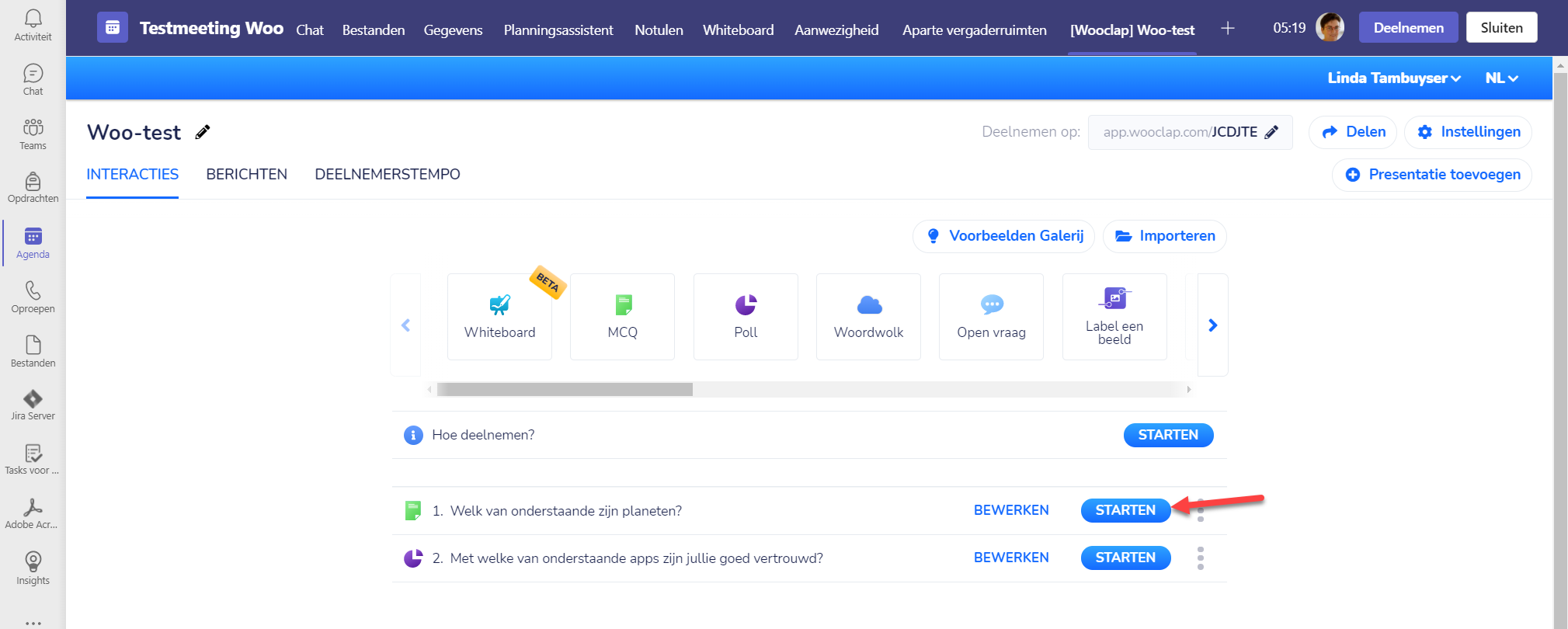The image size is (1568, 629).
Task: Show more apps with the ellipsis
Action: 33,622
